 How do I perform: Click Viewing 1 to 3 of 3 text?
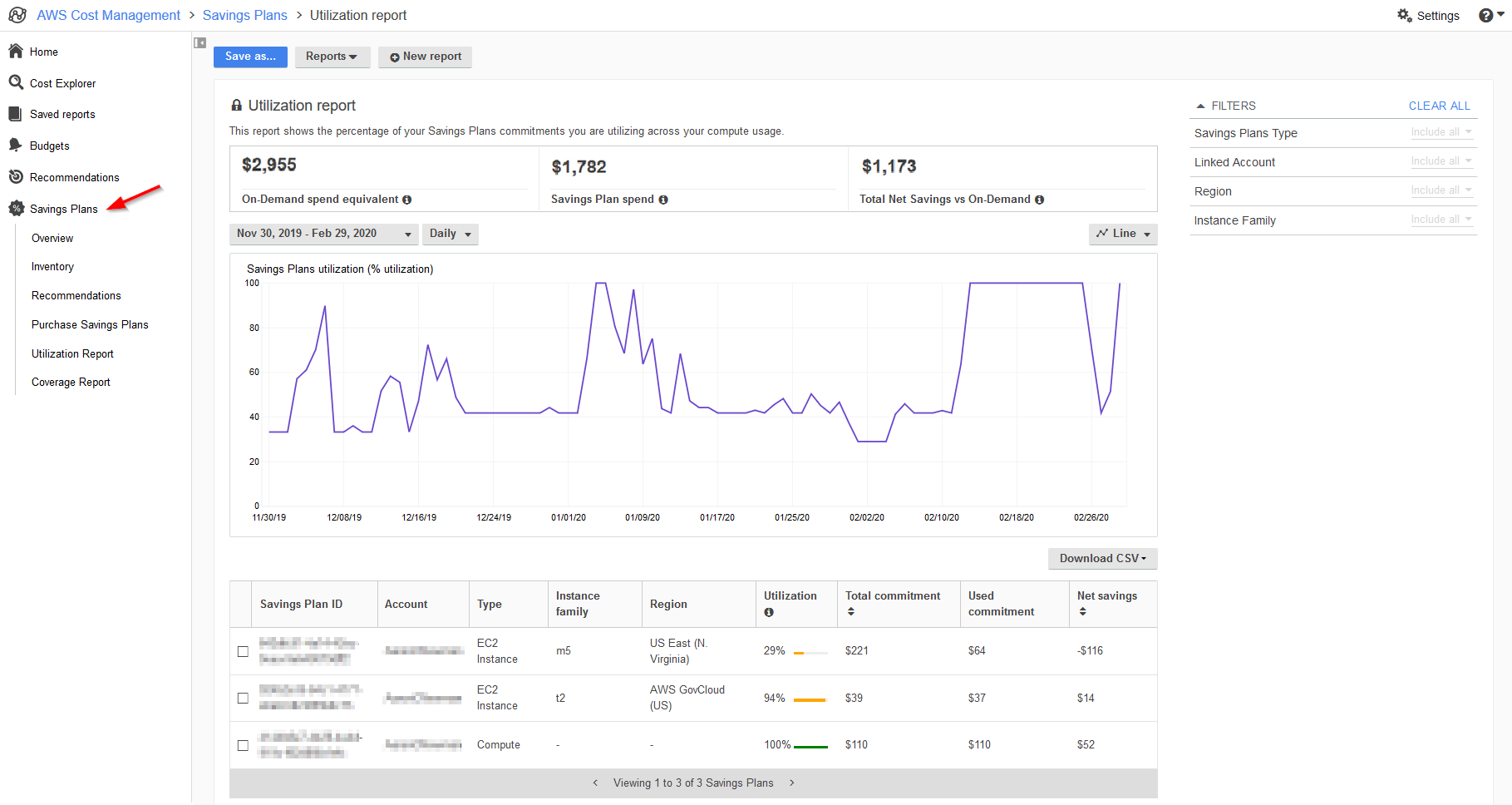click(x=693, y=783)
